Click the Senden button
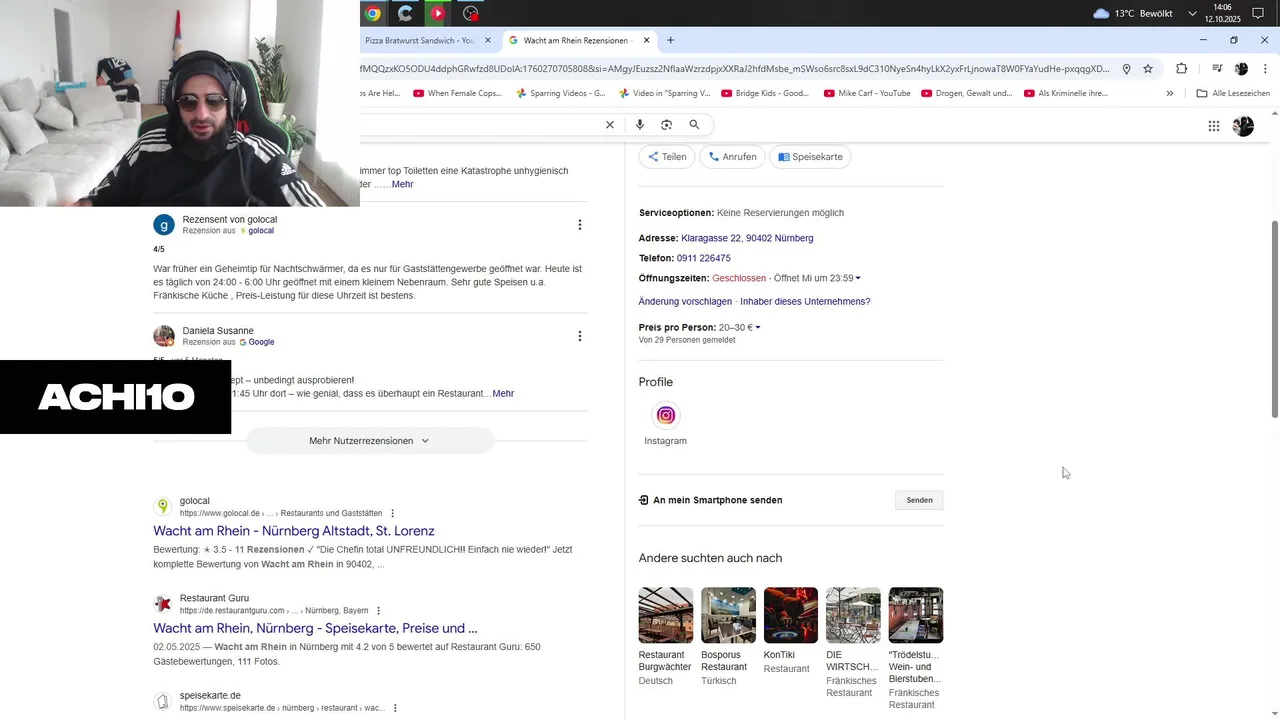Viewport: 1280px width, 720px height. (x=919, y=500)
